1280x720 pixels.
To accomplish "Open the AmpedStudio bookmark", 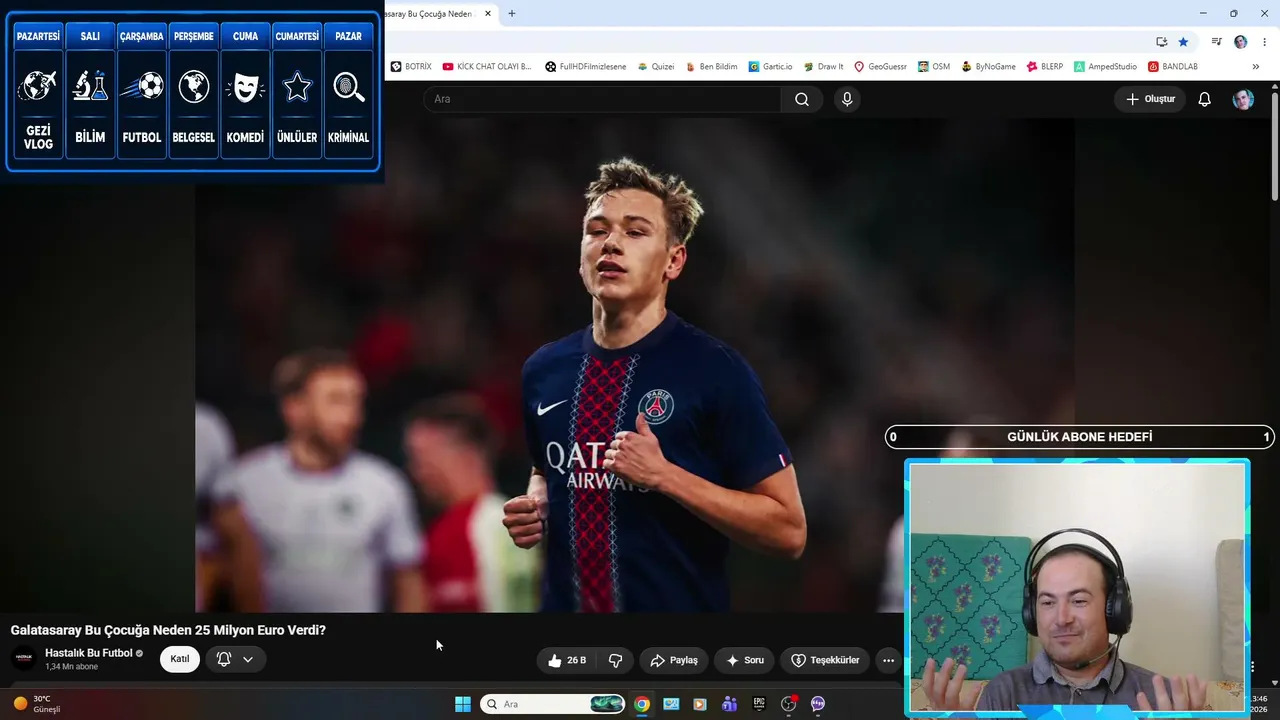I will [x=1105, y=67].
